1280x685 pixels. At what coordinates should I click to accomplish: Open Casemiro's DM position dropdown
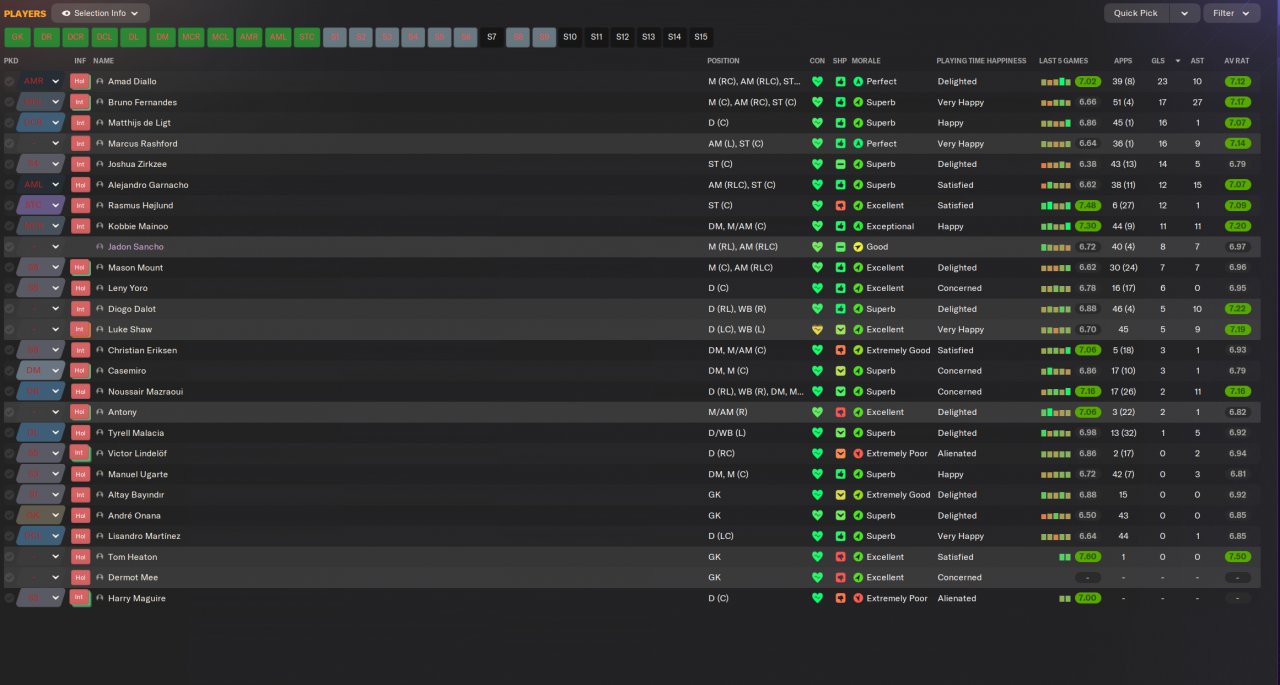[x=41, y=371]
